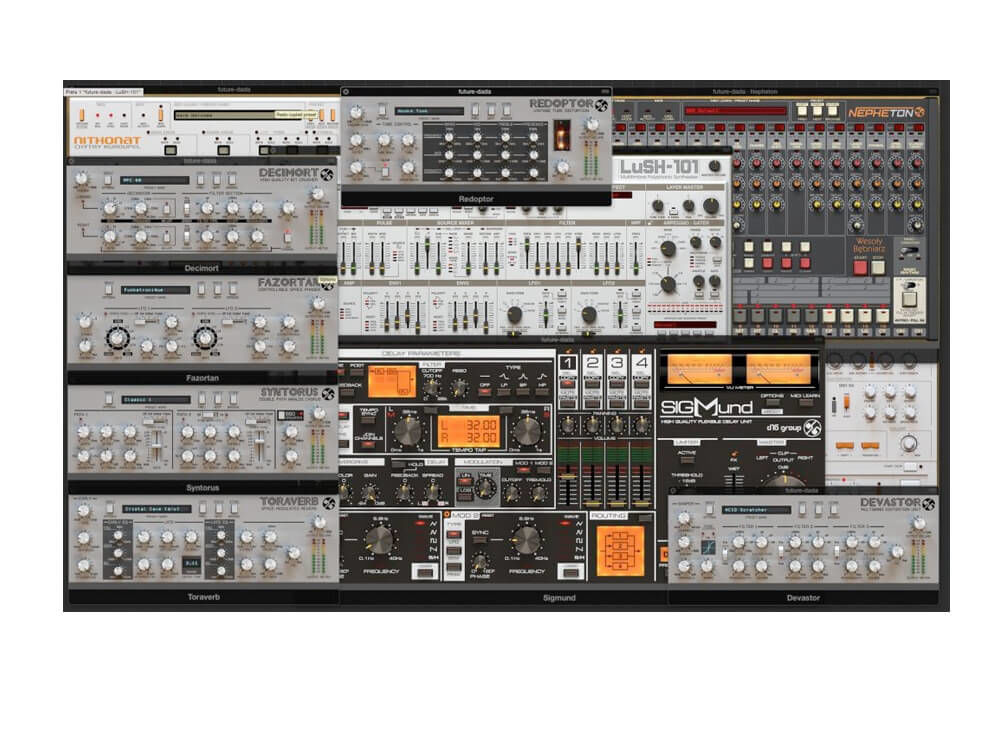Click the round emblem beside the Nepheton name
Screen dimensions: 1000x750
[x=920, y=112]
